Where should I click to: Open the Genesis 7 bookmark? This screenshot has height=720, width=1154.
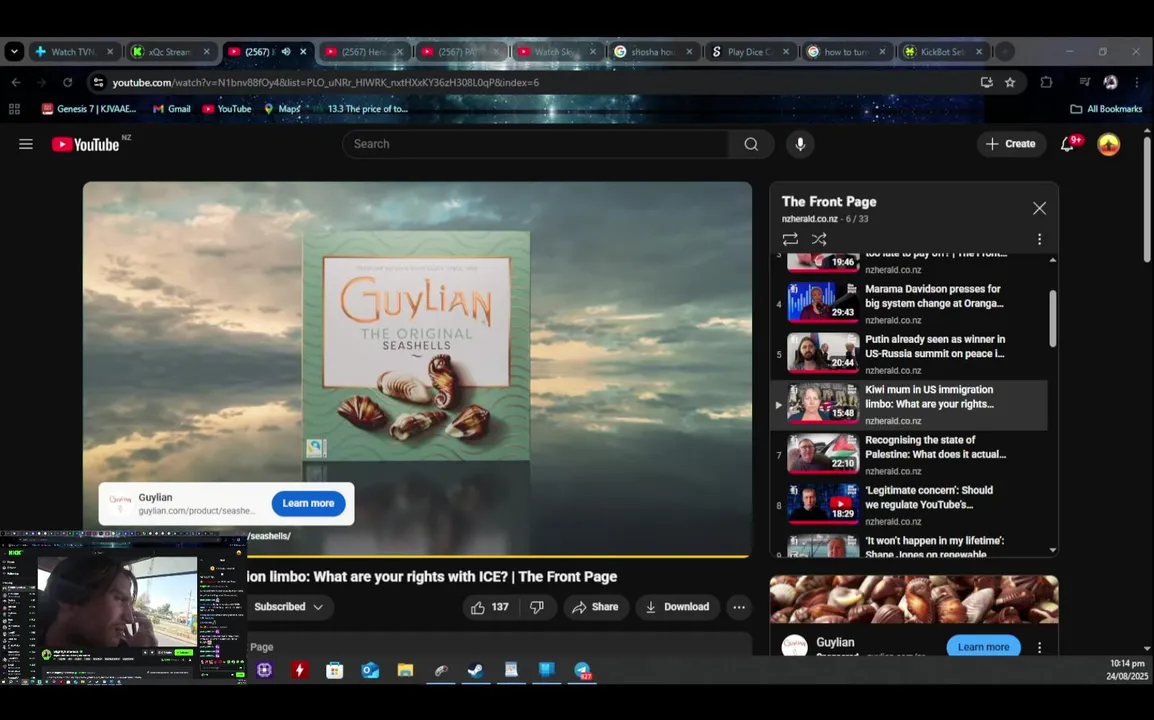[89, 109]
